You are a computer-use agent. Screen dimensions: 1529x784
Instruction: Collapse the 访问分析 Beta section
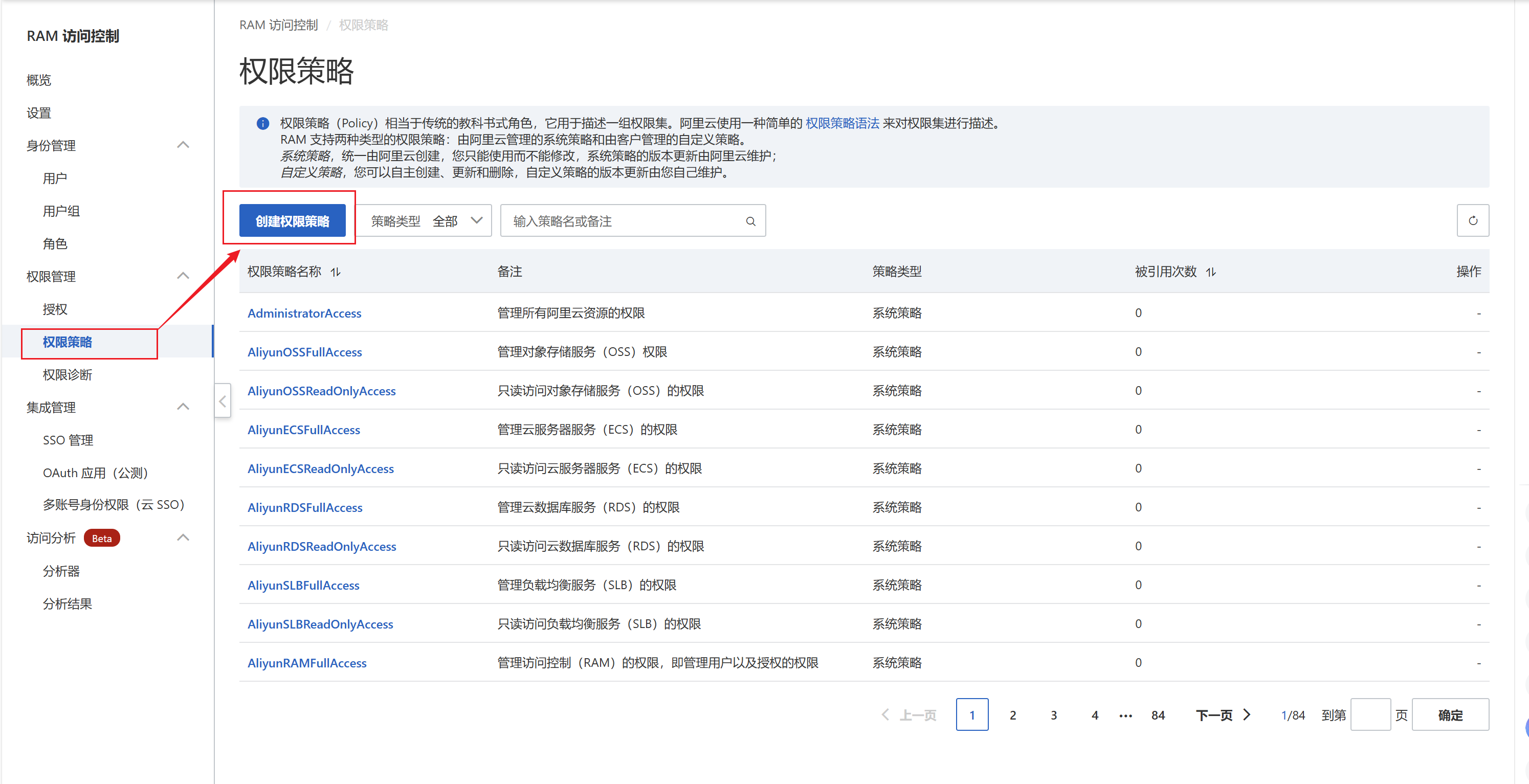pyautogui.click(x=183, y=537)
